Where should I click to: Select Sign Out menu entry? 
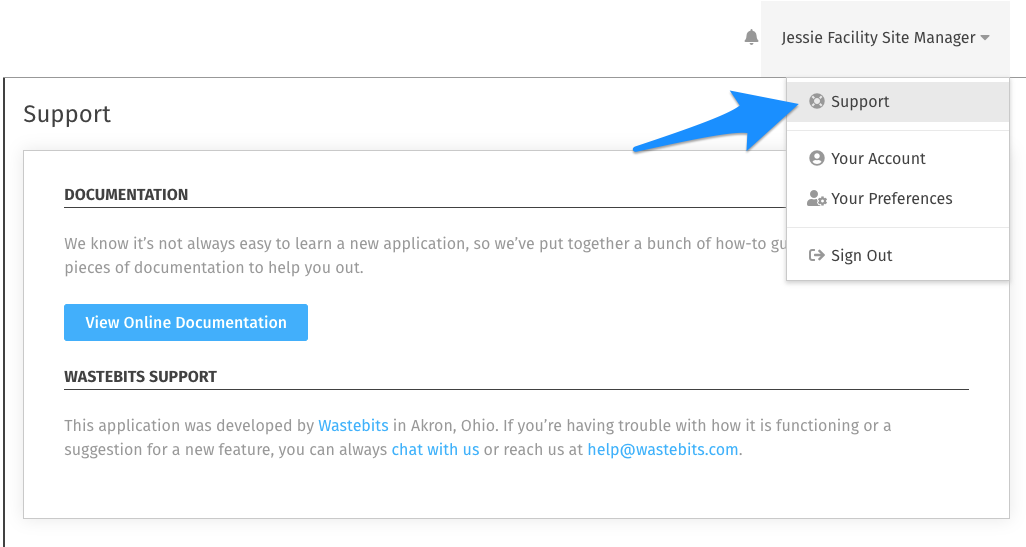tap(898, 255)
